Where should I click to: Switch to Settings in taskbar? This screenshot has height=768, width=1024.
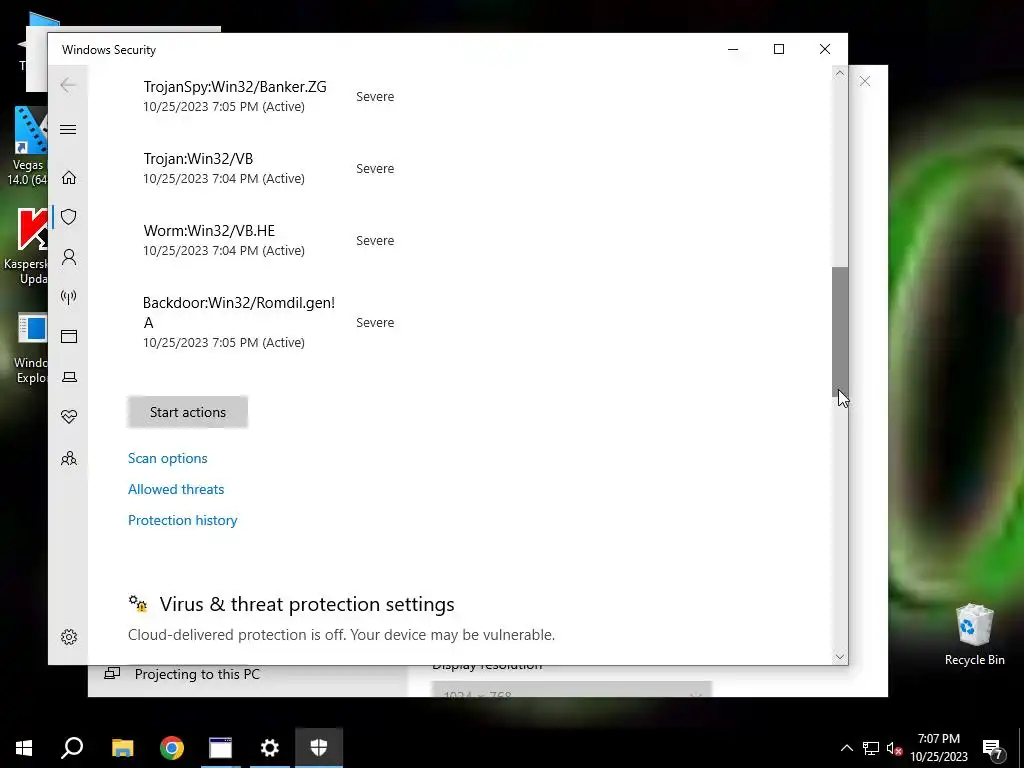tap(270, 748)
